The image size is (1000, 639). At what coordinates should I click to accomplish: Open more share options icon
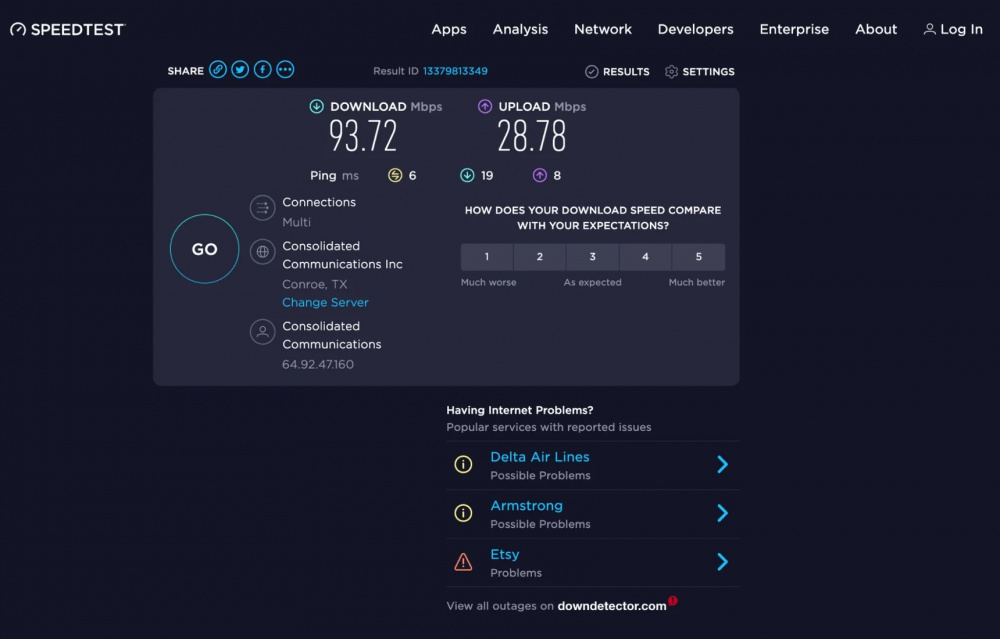285,70
